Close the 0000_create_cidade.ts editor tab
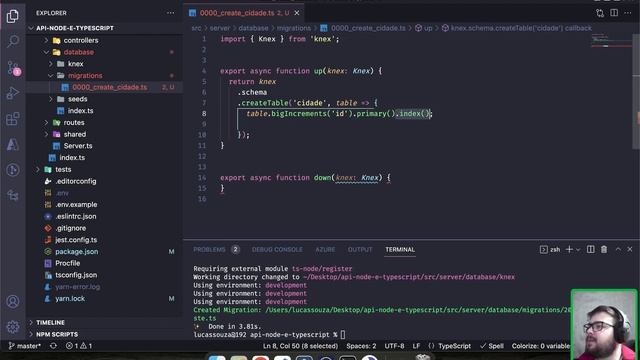The height and width of the screenshot is (360, 640). click(x=297, y=13)
